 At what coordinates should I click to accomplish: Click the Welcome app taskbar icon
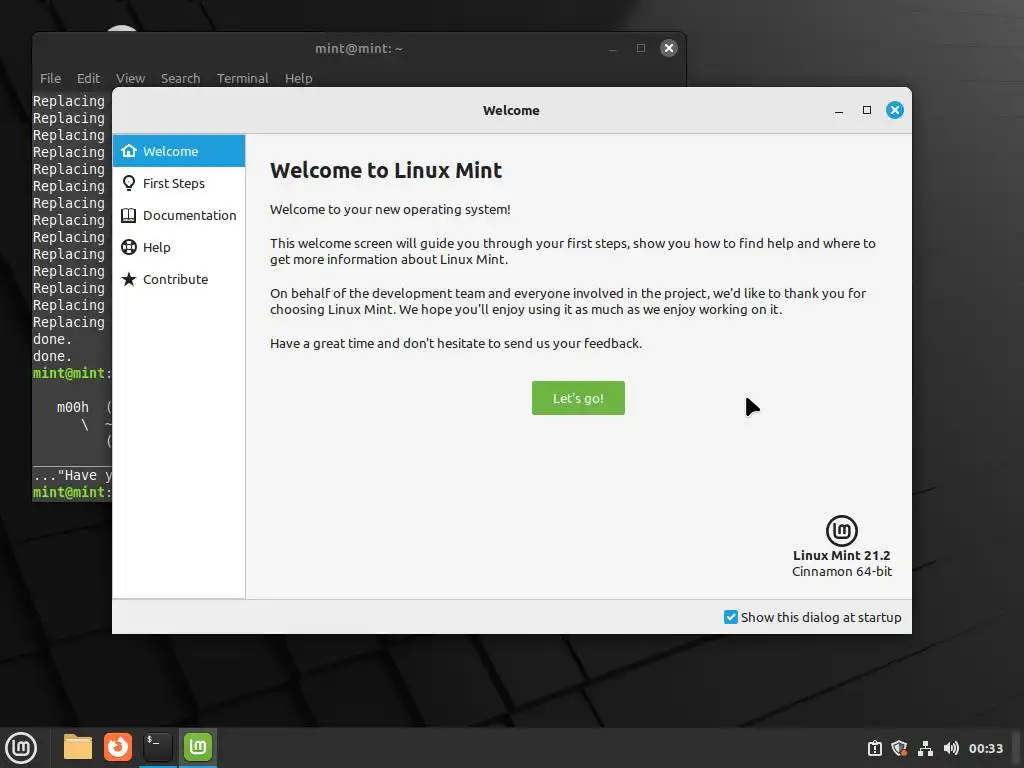click(x=198, y=747)
